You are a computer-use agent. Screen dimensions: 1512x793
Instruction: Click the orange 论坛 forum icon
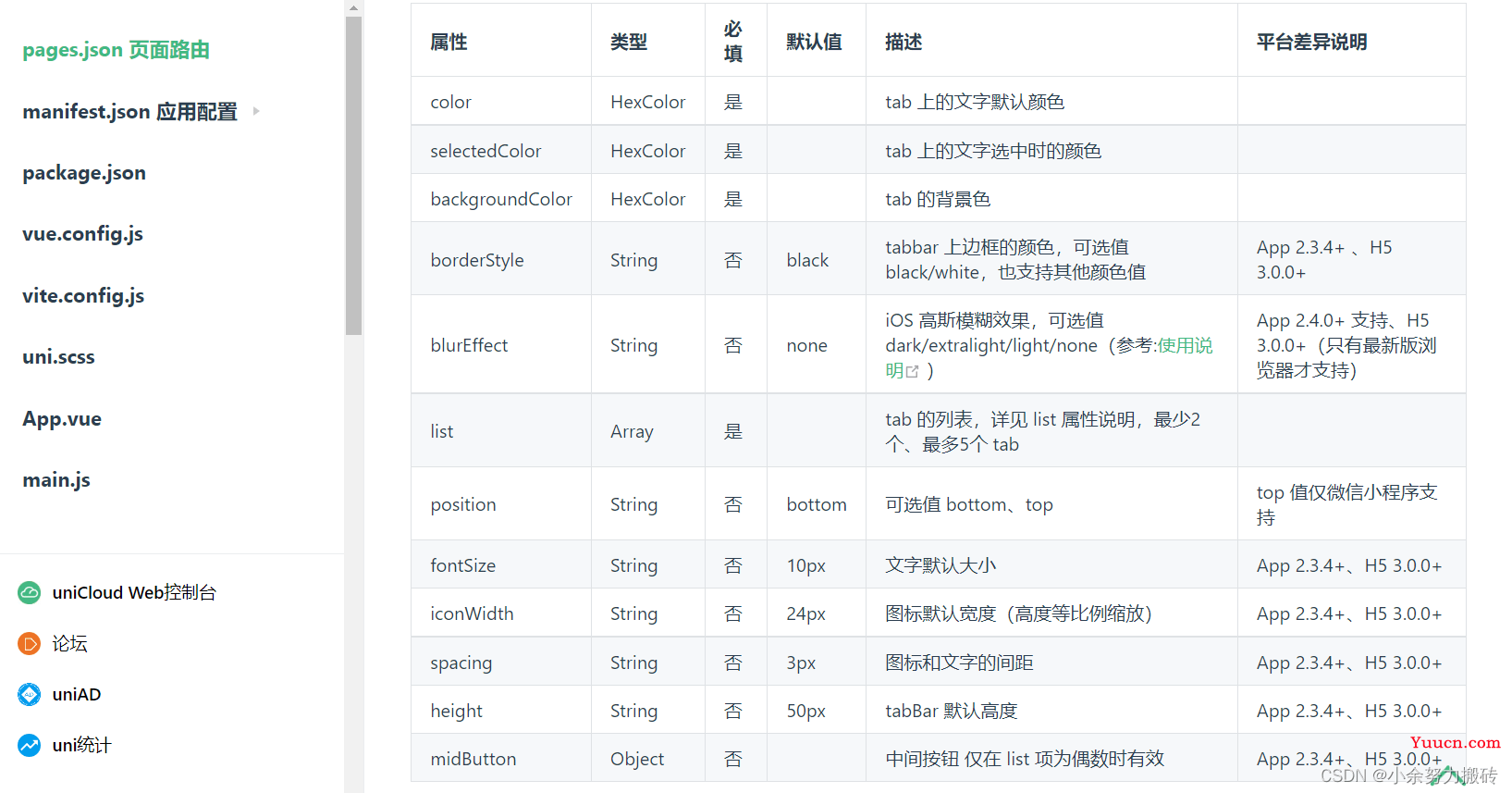(x=30, y=643)
